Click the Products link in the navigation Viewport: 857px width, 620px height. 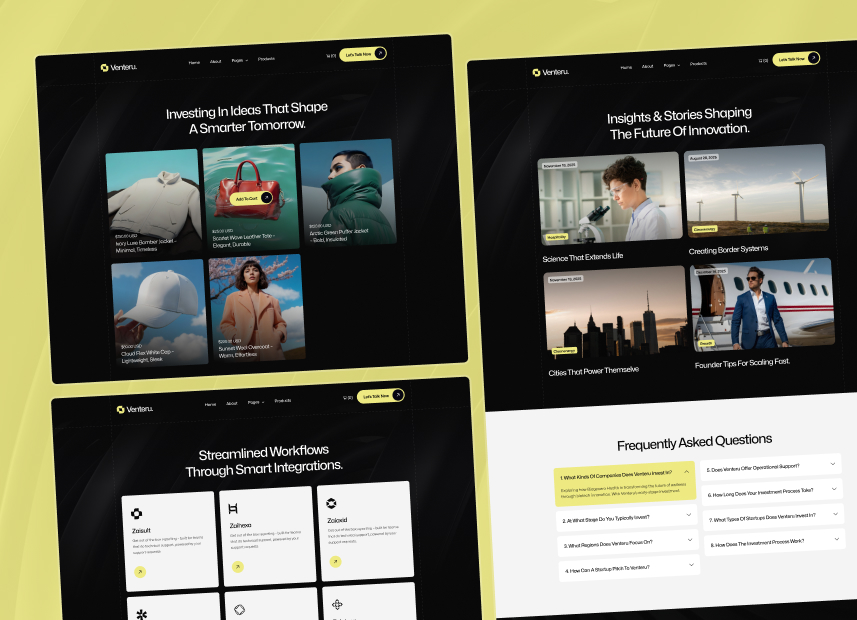pyautogui.click(x=265, y=59)
